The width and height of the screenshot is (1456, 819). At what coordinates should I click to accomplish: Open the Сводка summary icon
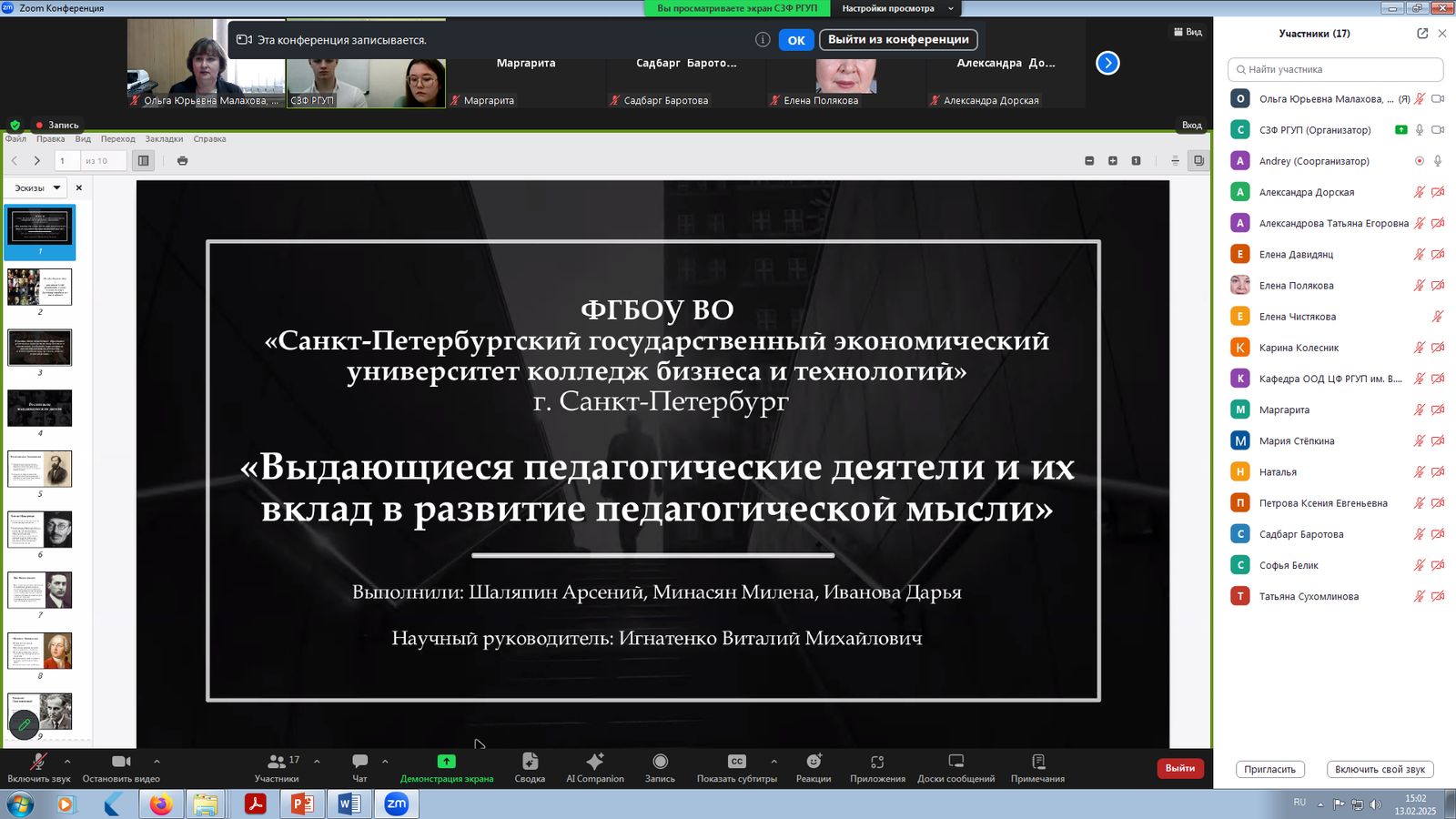[530, 762]
